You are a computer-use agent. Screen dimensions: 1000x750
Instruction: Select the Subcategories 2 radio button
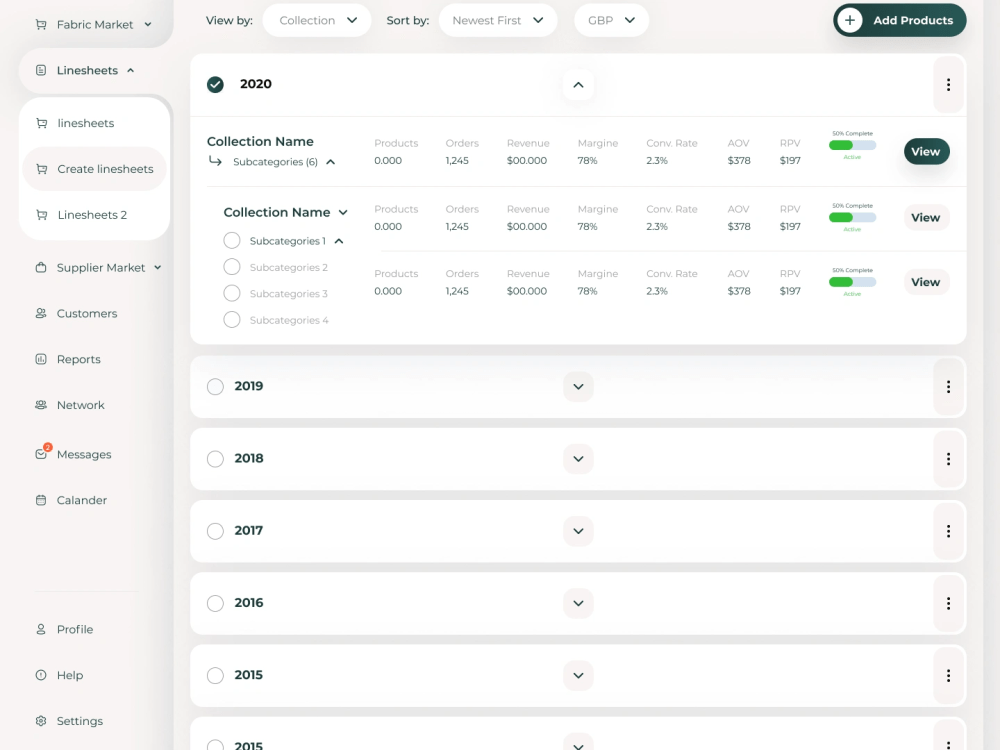tap(232, 267)
